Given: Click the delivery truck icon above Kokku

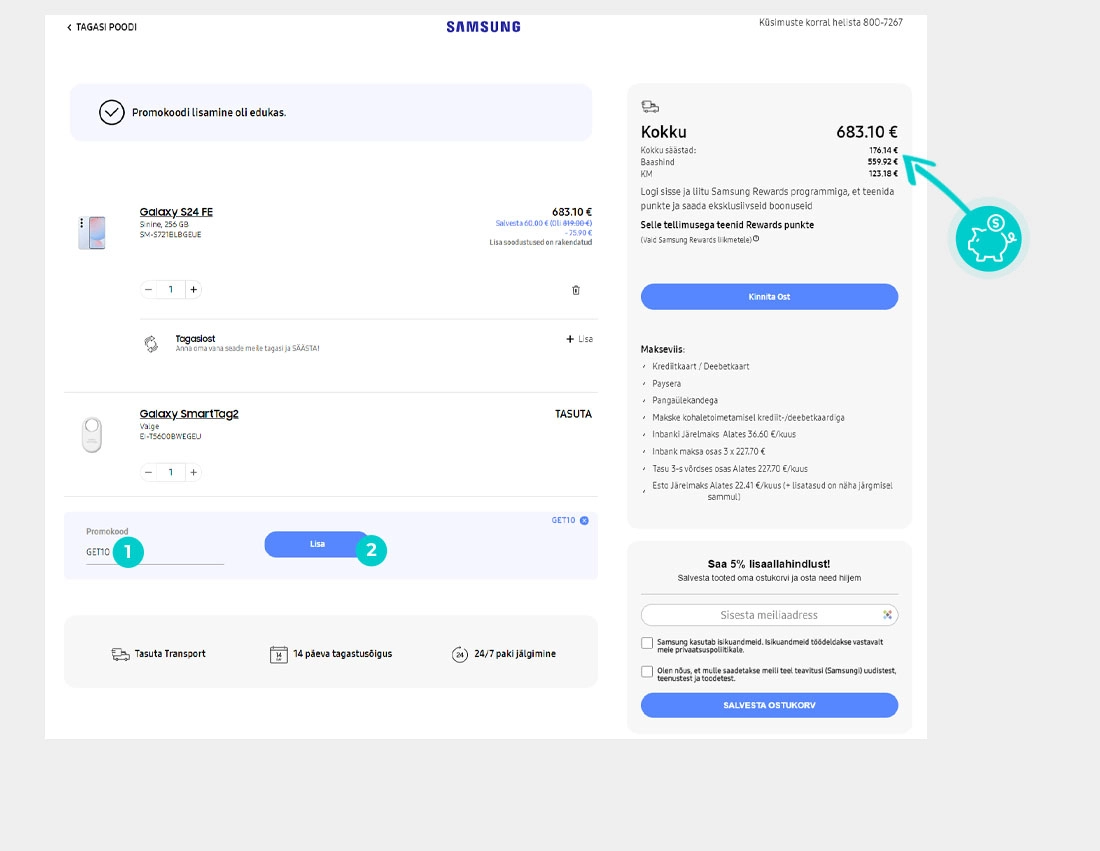Looking at the screenshot, I should (x=650, y=107).
